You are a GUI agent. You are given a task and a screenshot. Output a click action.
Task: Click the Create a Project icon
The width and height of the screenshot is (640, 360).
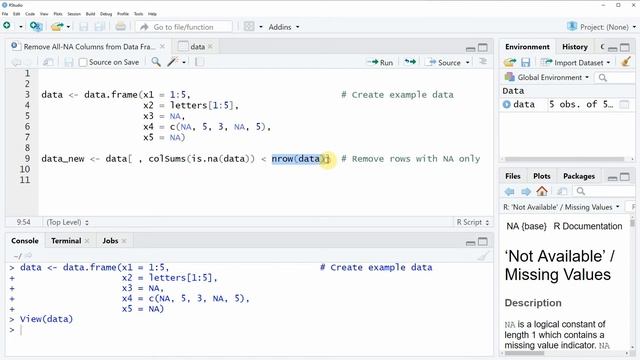(x=36, y=27)
